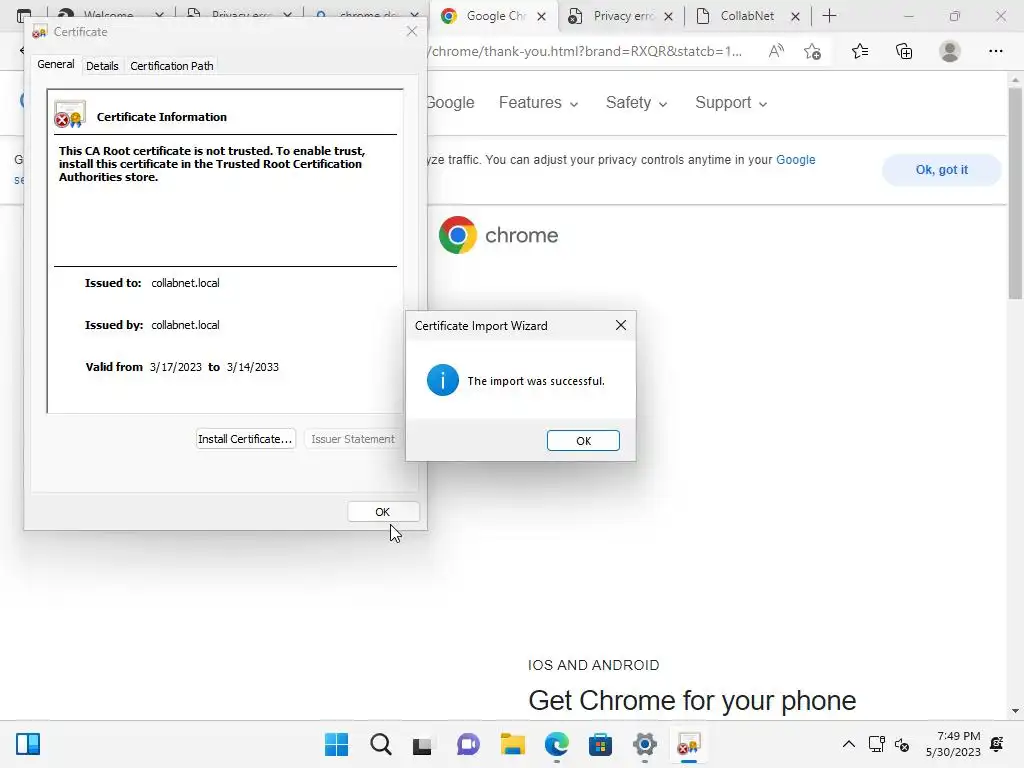This screenshot has height=768, width=1024.
Task: Open the Windows Start menu
Action: click(336, 744)
